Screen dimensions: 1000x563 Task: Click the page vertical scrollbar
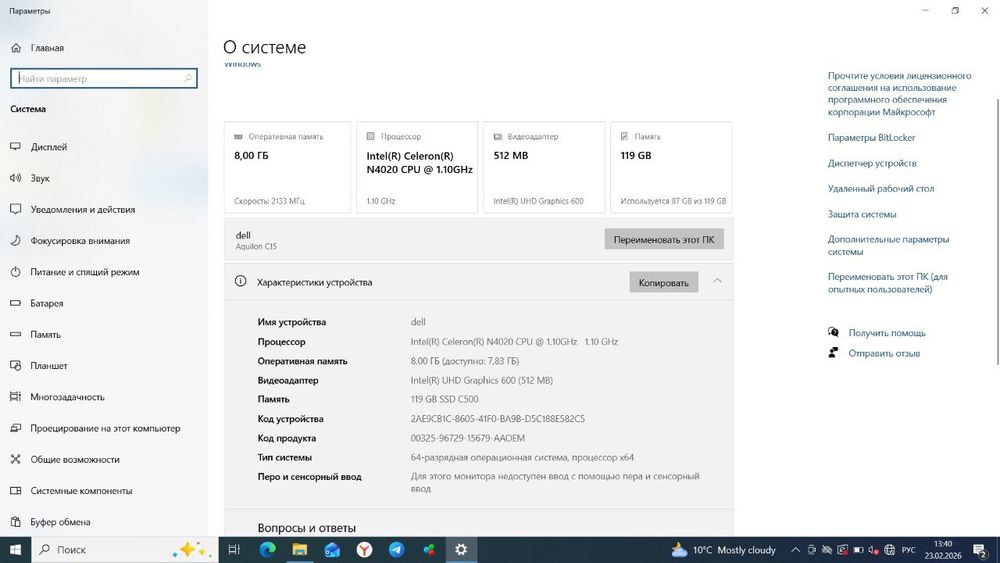tap(996, 231)
